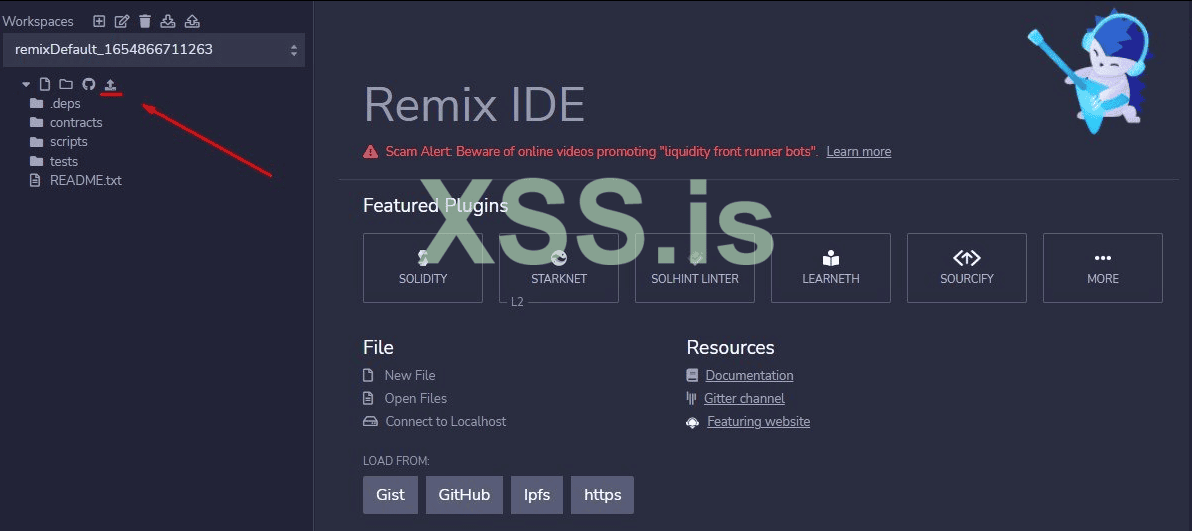The height and width of the screenshot is (531, 1192).
Task: Click the scam alert warning triangle icon
Action: click(x=370, y=151)
